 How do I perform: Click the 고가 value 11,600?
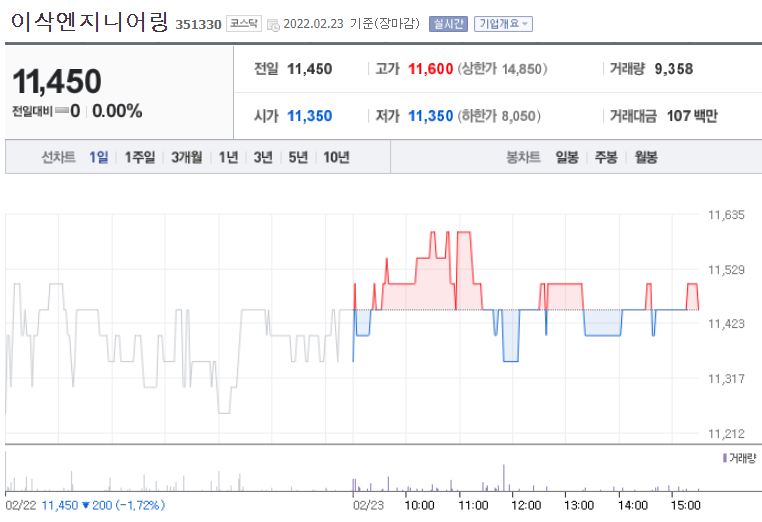coord(431,69)
